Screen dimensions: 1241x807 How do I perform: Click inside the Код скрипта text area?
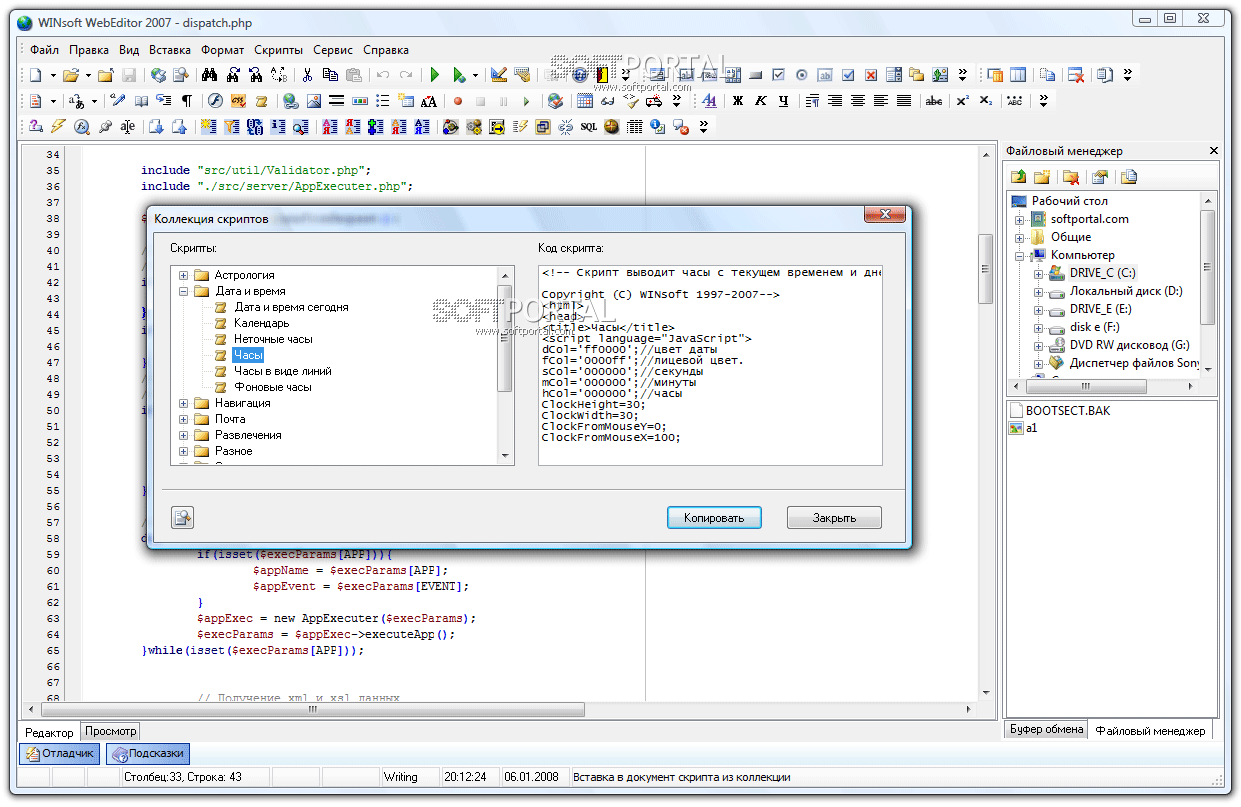click(x=710, y=365)
